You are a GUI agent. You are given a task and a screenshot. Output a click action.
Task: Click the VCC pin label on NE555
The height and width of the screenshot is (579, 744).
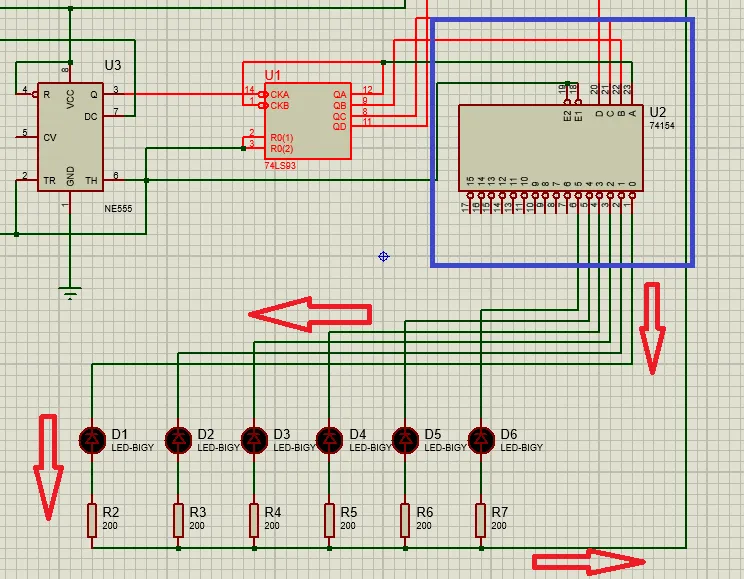(70, 99)
